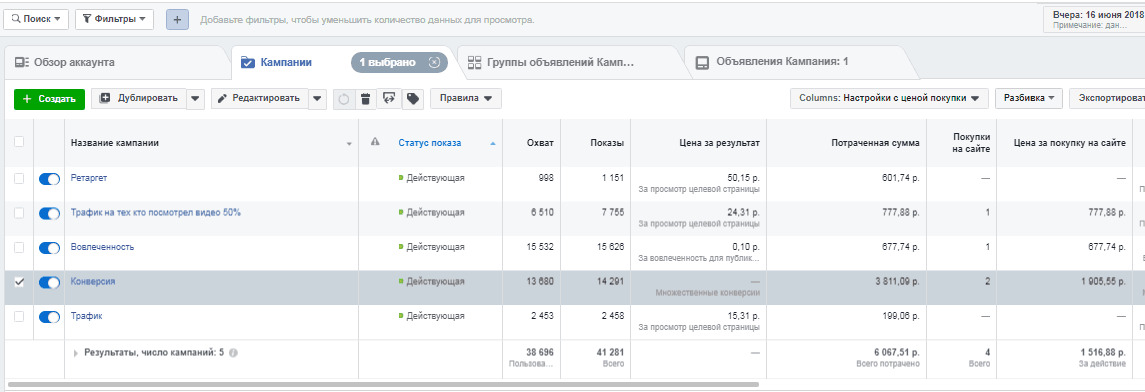Click the Дублировать button
The image size is (1145, 392).
click(139, 99)
